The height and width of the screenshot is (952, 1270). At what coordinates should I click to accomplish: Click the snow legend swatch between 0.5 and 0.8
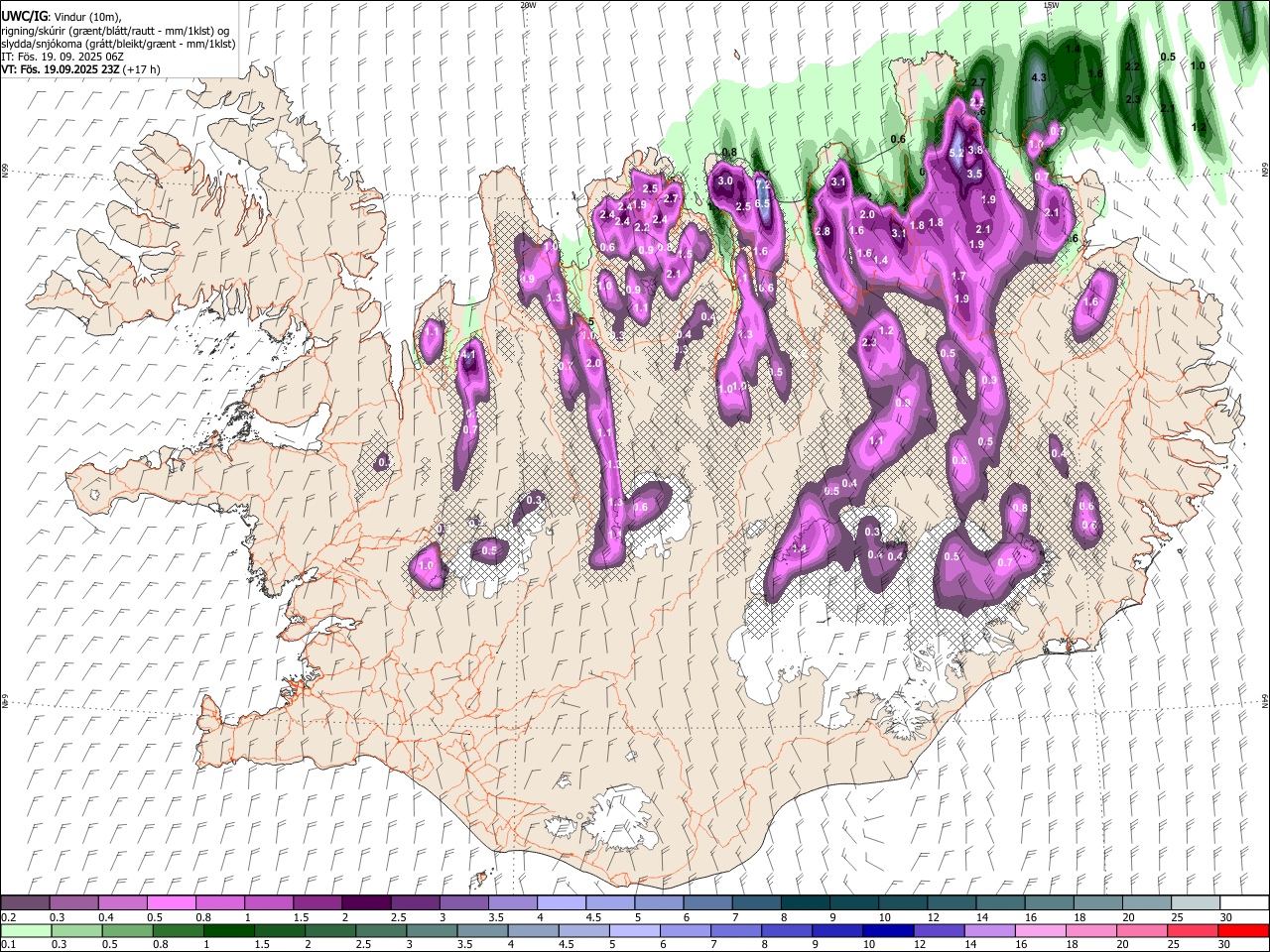pos(171,903)
